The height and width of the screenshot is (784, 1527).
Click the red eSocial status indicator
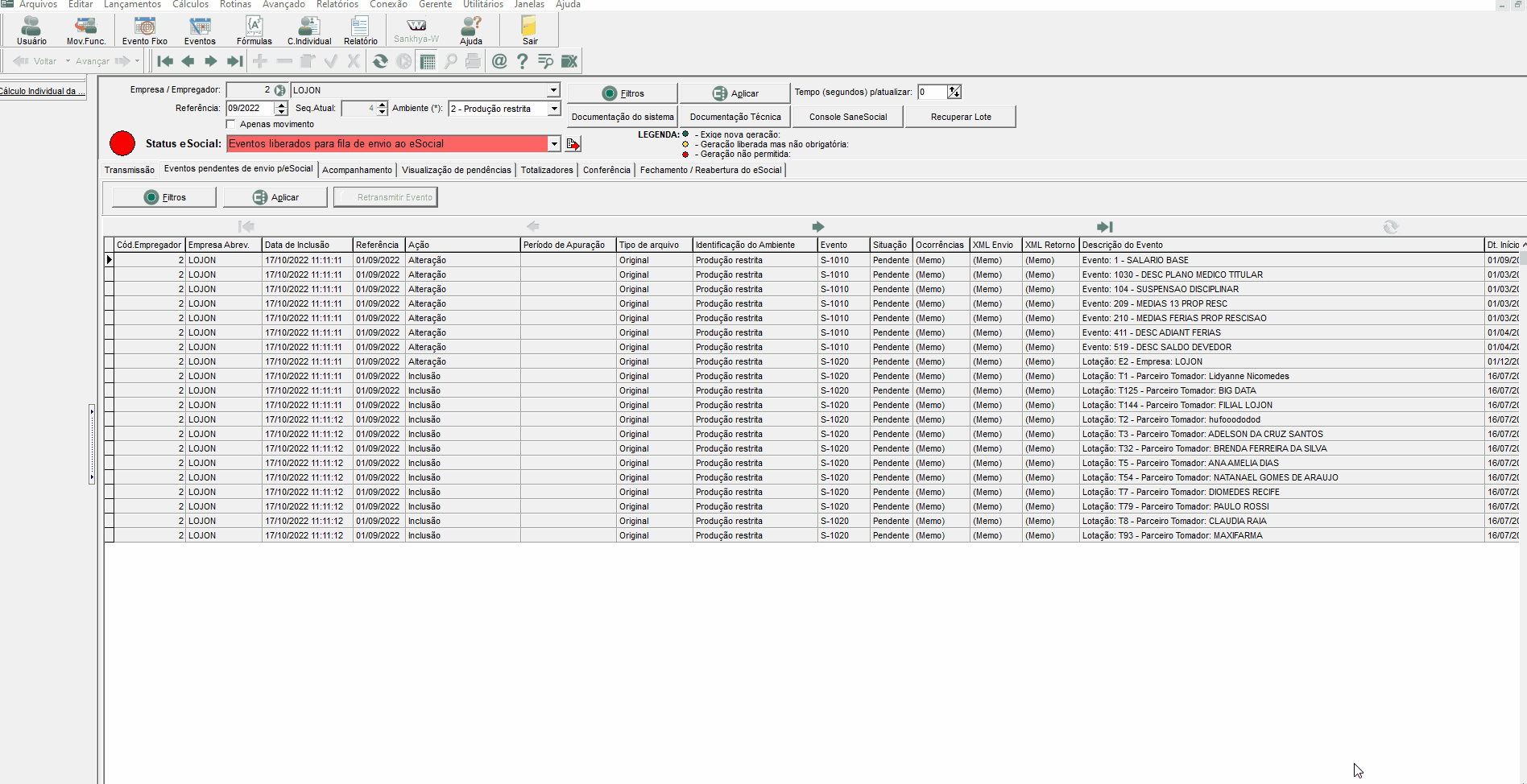[x=122, y=143]
